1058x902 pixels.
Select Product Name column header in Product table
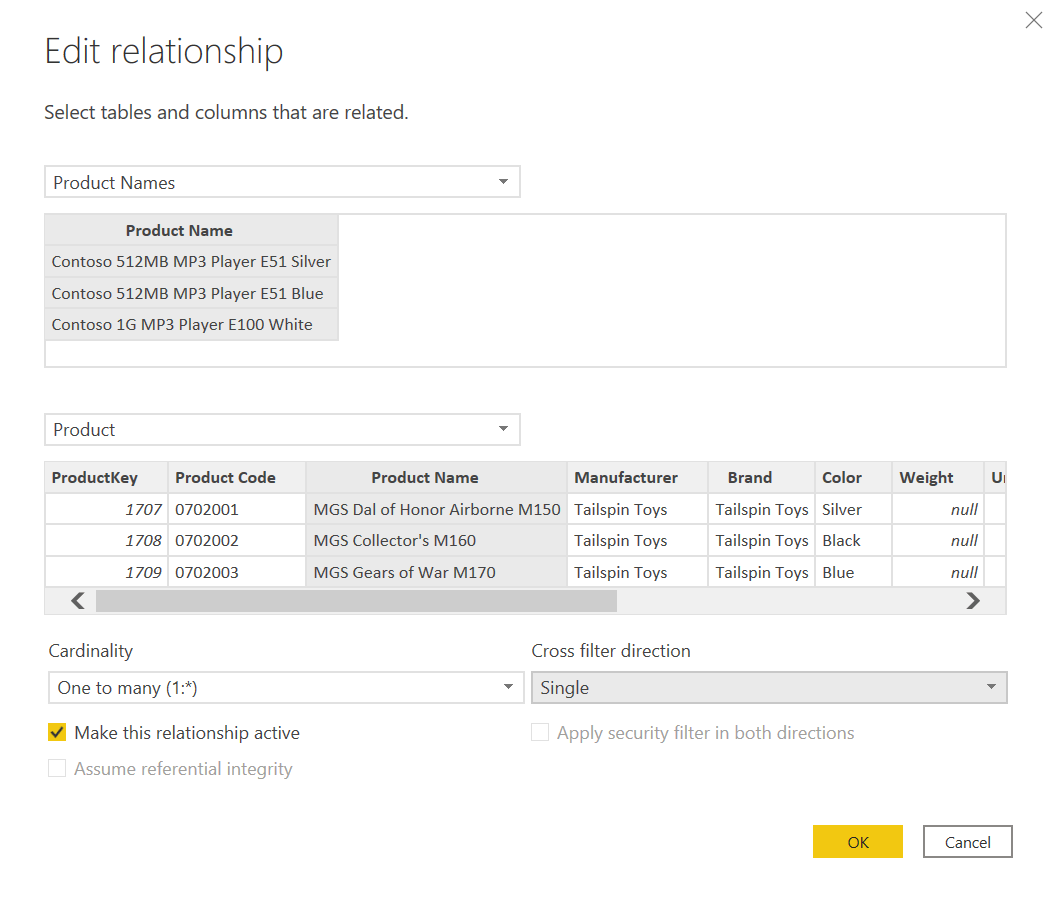coord(437,478)
